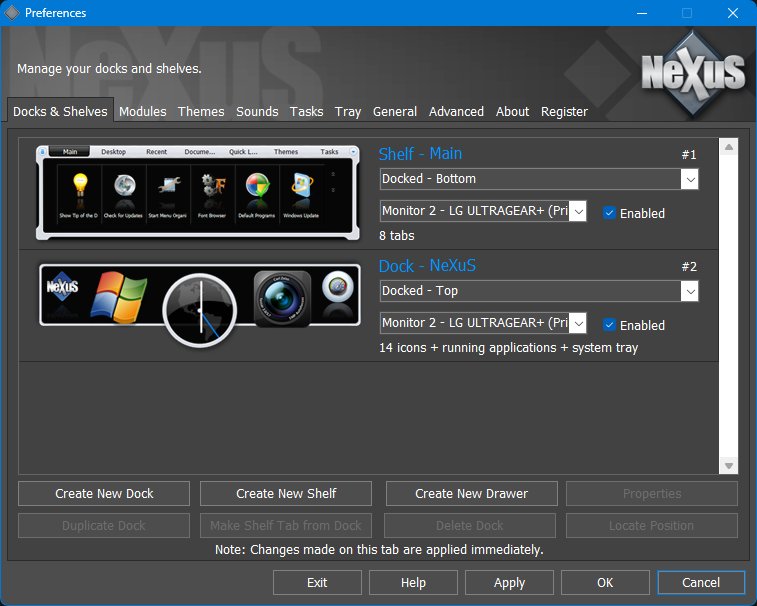
Task: Open monitor dropdown for Dock - NeXuS
Action: 483,323
